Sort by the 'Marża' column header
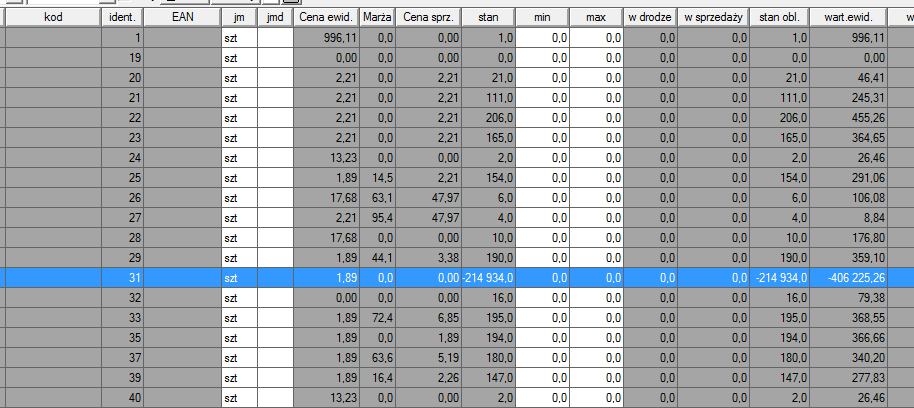This screenshot has width=914, height=408. coord(376,18)
